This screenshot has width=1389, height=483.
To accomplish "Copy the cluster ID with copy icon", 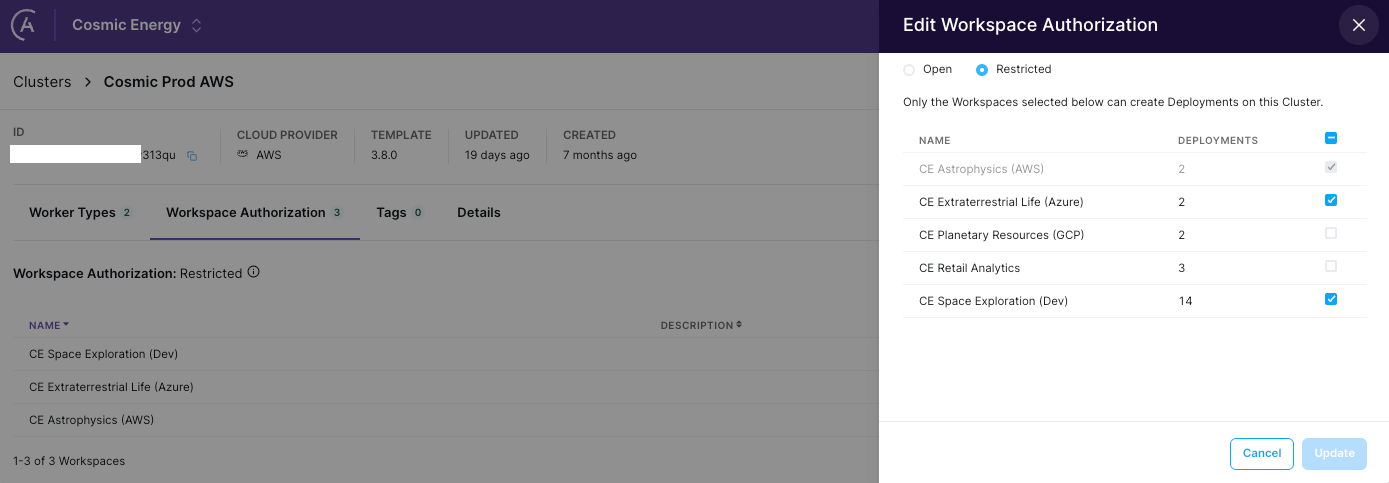I will pyautogui.click(x=192, y=156).
